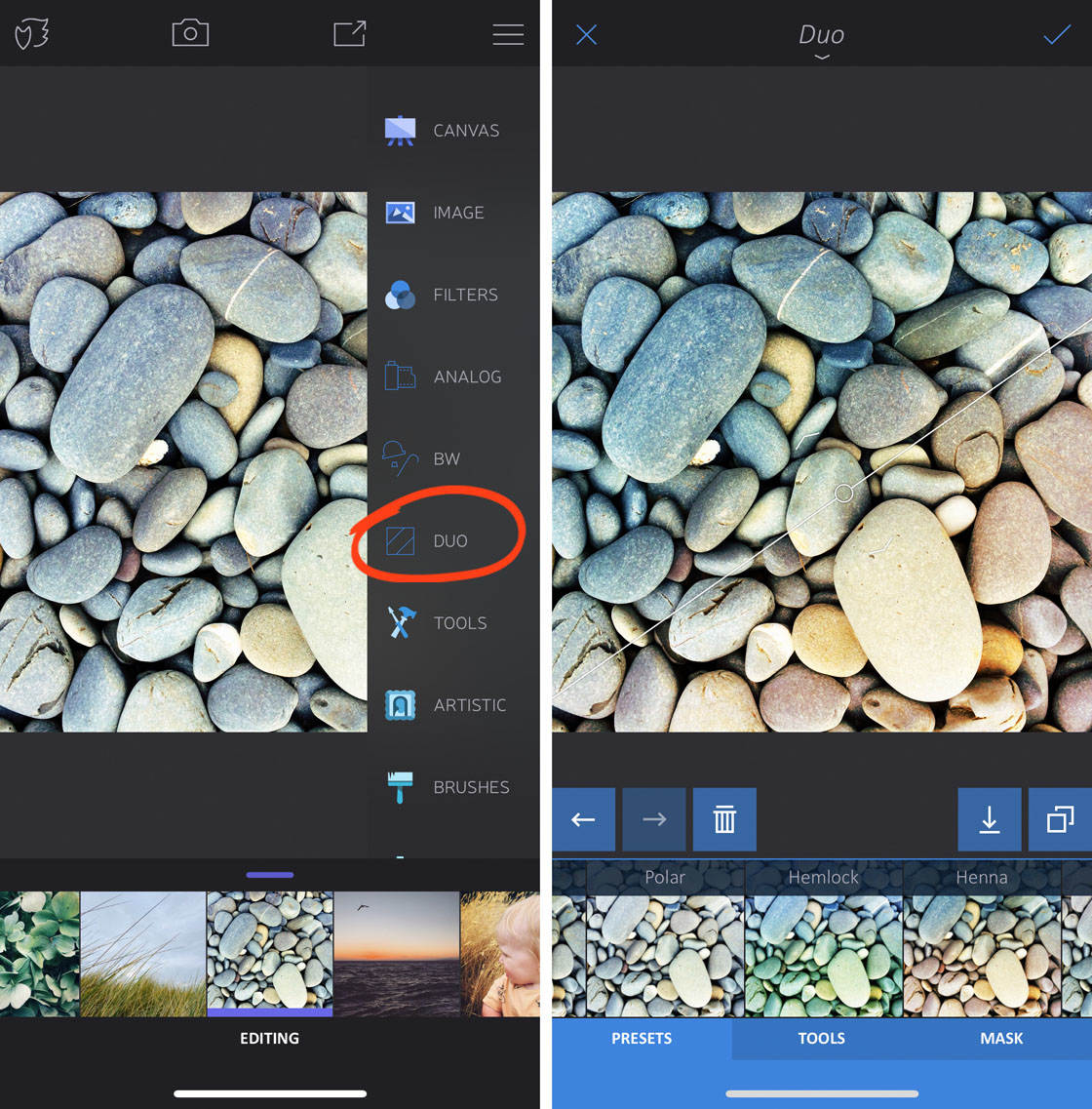Tap the copy layers button
Image resolution: width=1092 pixels, height=1109 pixels.
[1060, 819]
